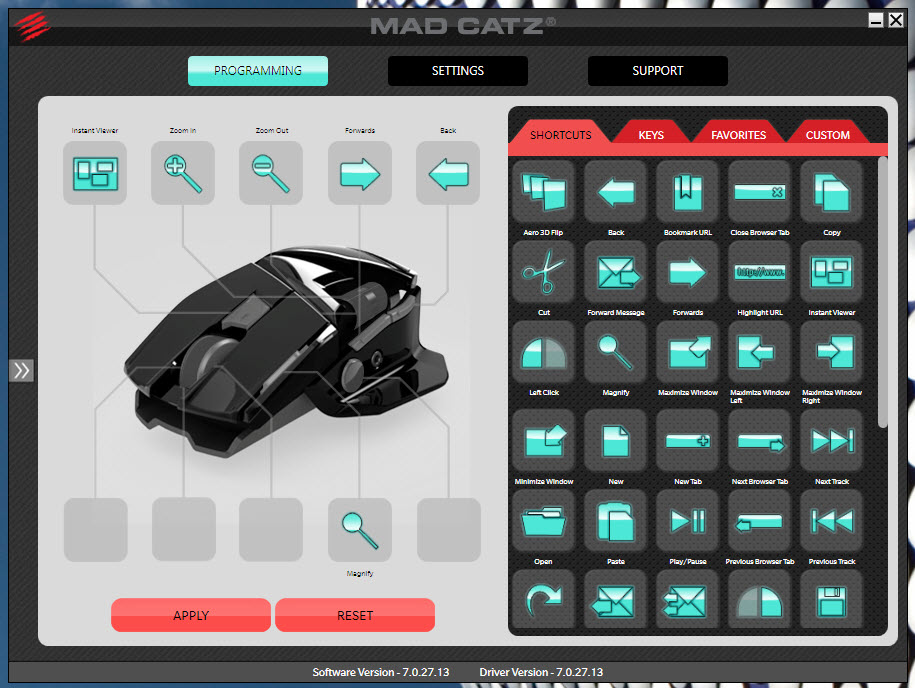This screenshot has width=915, height=688.
Task: Click the Back slot above the mouse
Action: tap(448, 173)
